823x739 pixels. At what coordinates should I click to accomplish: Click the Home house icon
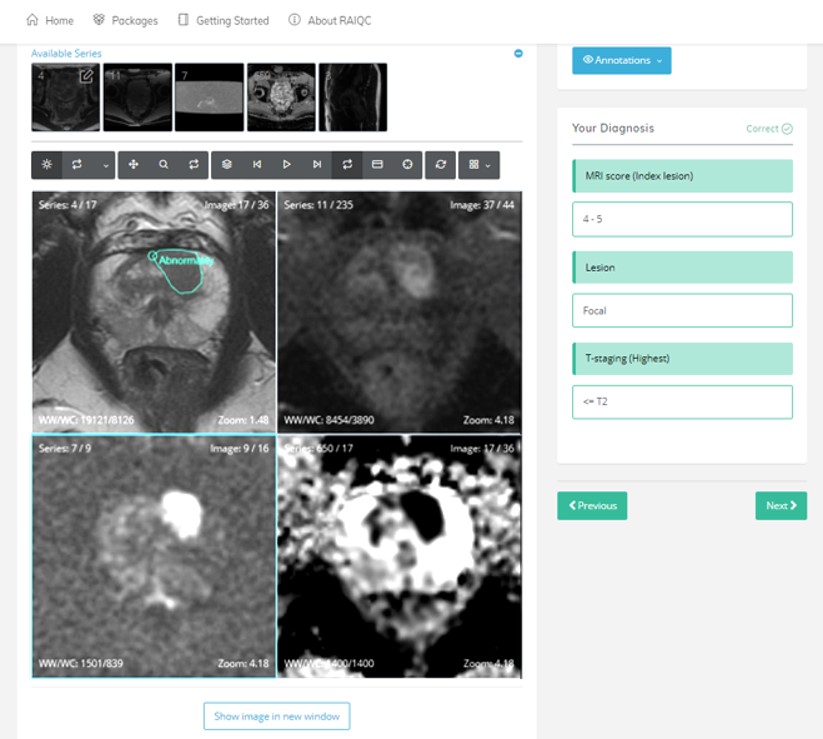click(x=33, y=20)
